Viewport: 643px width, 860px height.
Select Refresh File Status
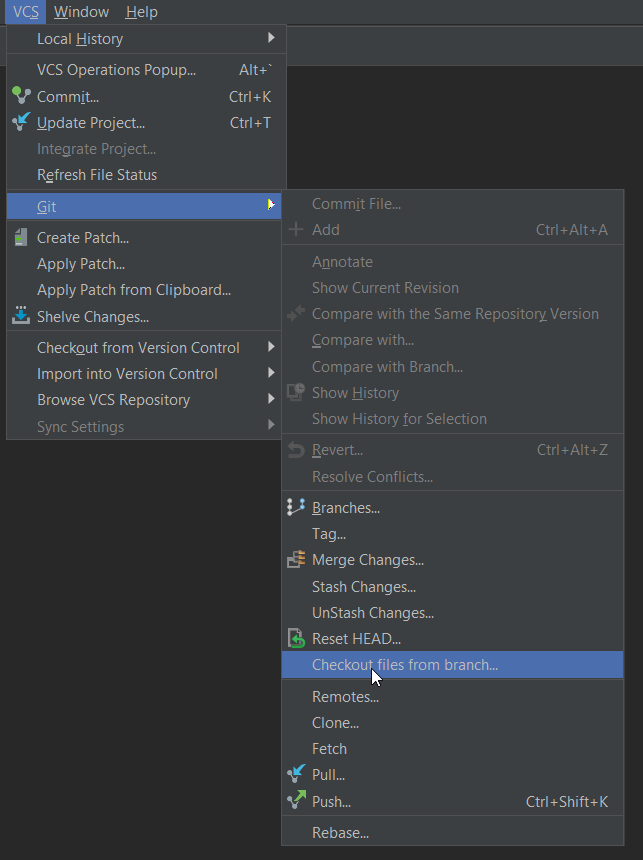click(97, 174)
